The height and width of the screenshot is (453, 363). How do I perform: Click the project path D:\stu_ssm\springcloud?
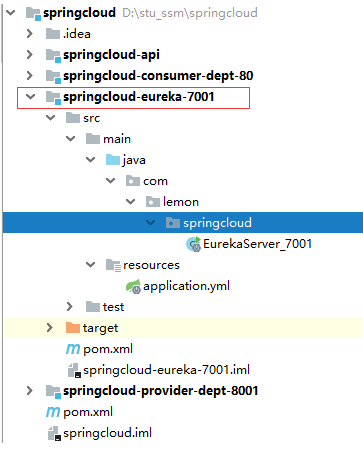190,13
